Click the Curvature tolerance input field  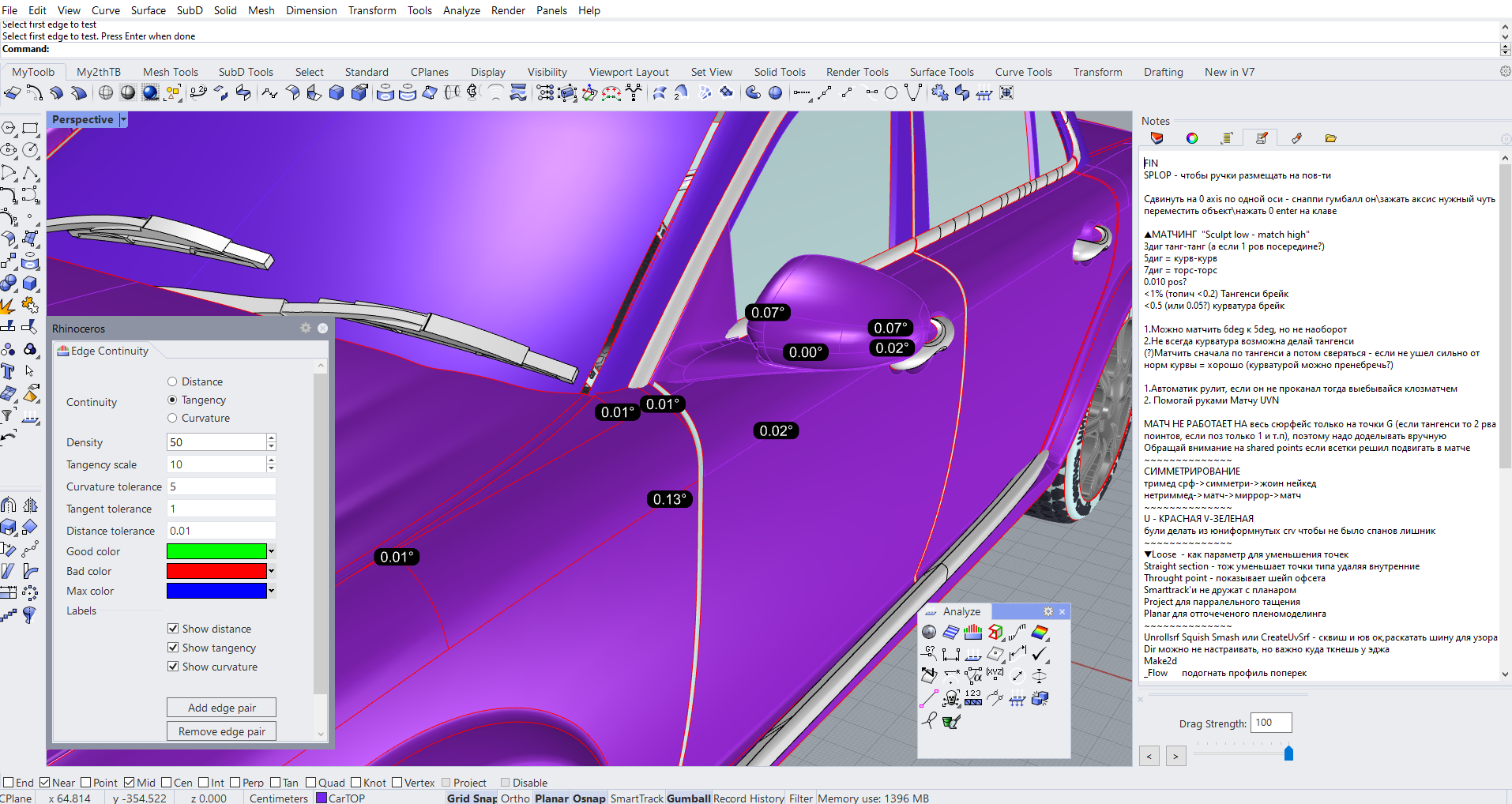point(221,487)
